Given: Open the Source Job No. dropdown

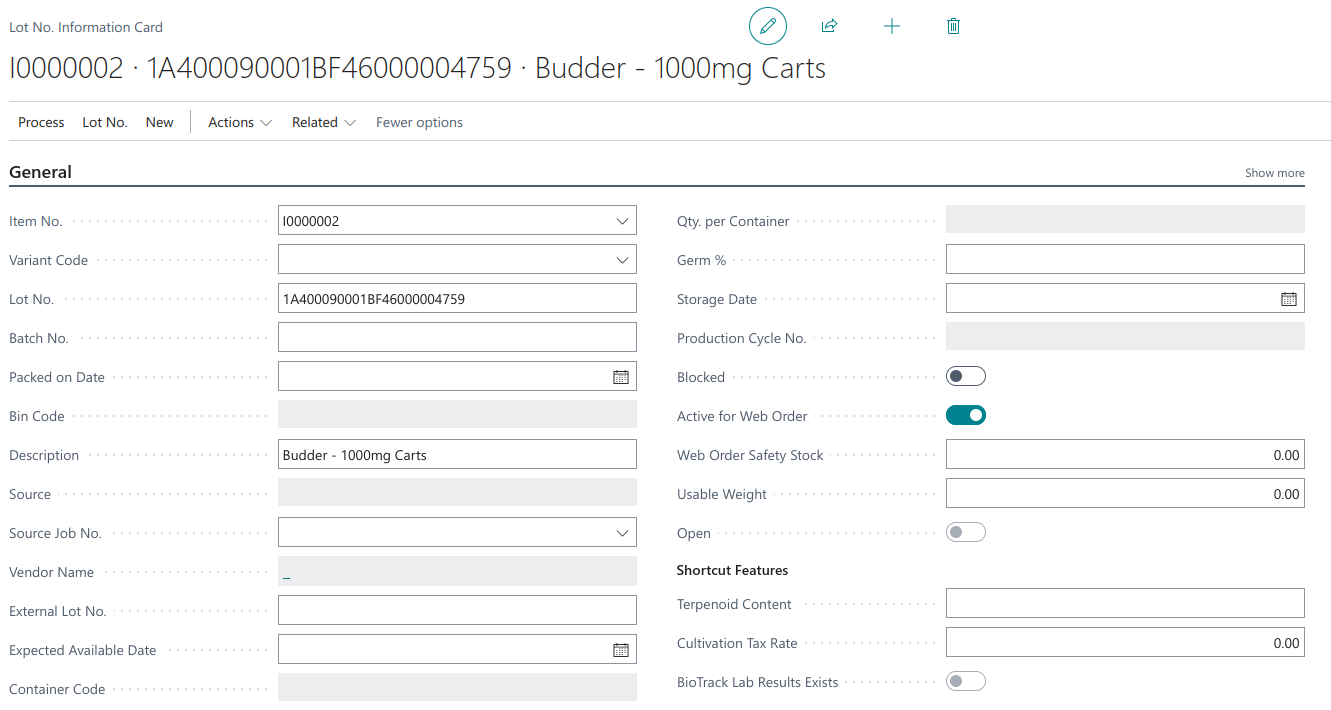Looking at the screenshot, I should tap(621, 533).
